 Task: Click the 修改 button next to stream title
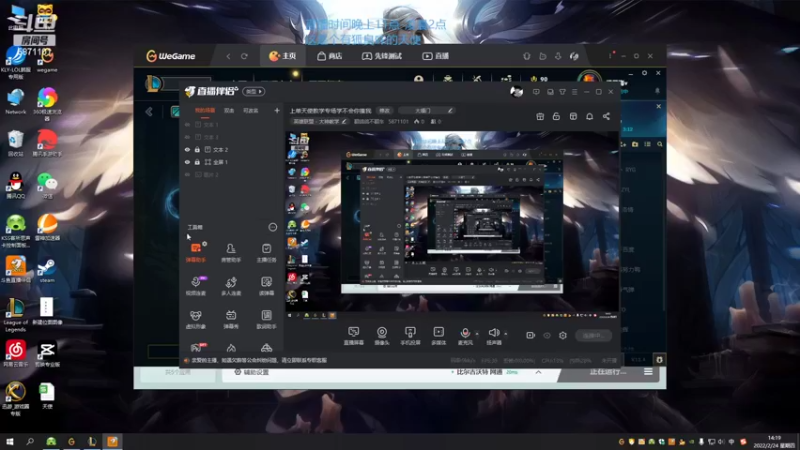tap(384, 110)
